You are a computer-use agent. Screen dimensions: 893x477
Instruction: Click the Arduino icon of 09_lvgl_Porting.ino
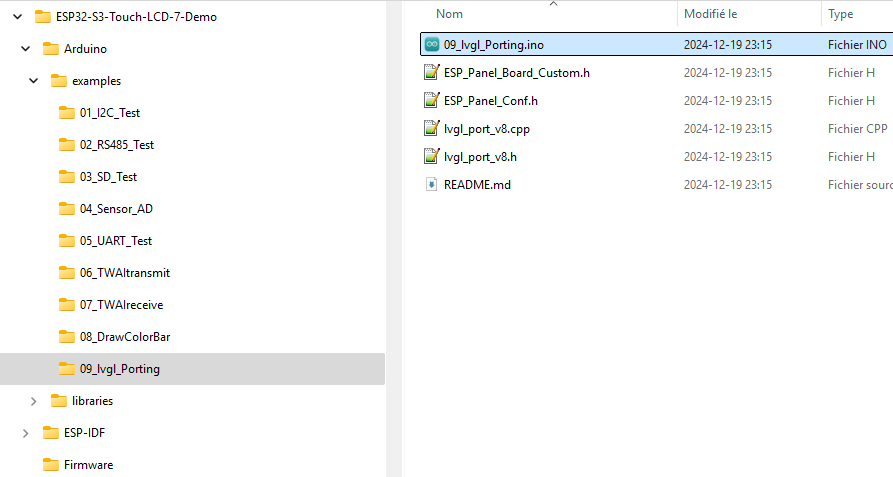[432, 44]
